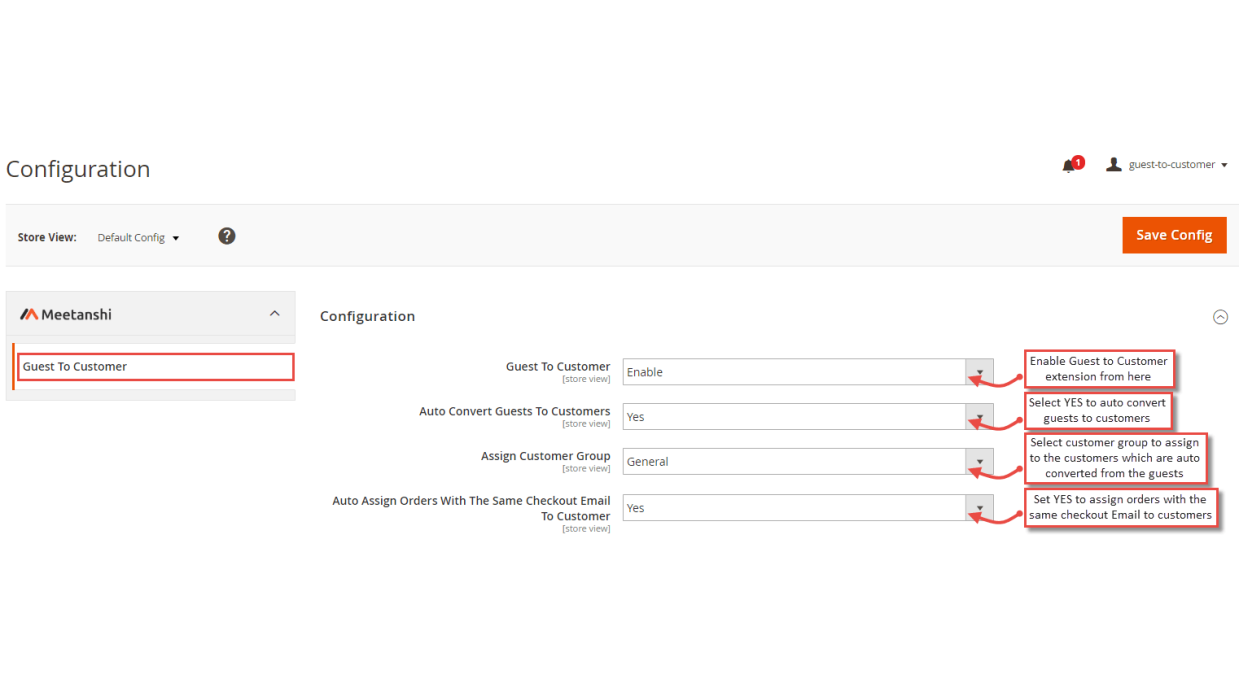Open the Guest To Customer Enable dropdown
This screenshot has height=690, width=1239.
(808, 372)
